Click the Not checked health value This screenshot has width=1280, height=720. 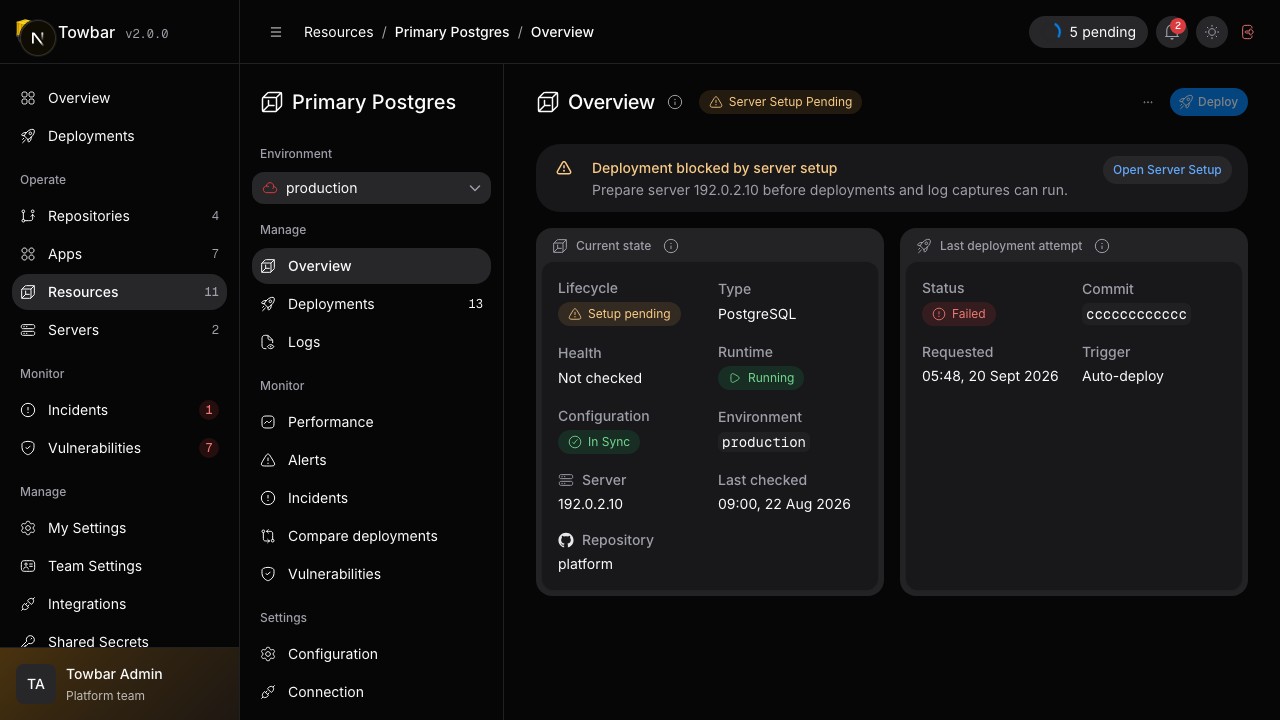[600, 378]
